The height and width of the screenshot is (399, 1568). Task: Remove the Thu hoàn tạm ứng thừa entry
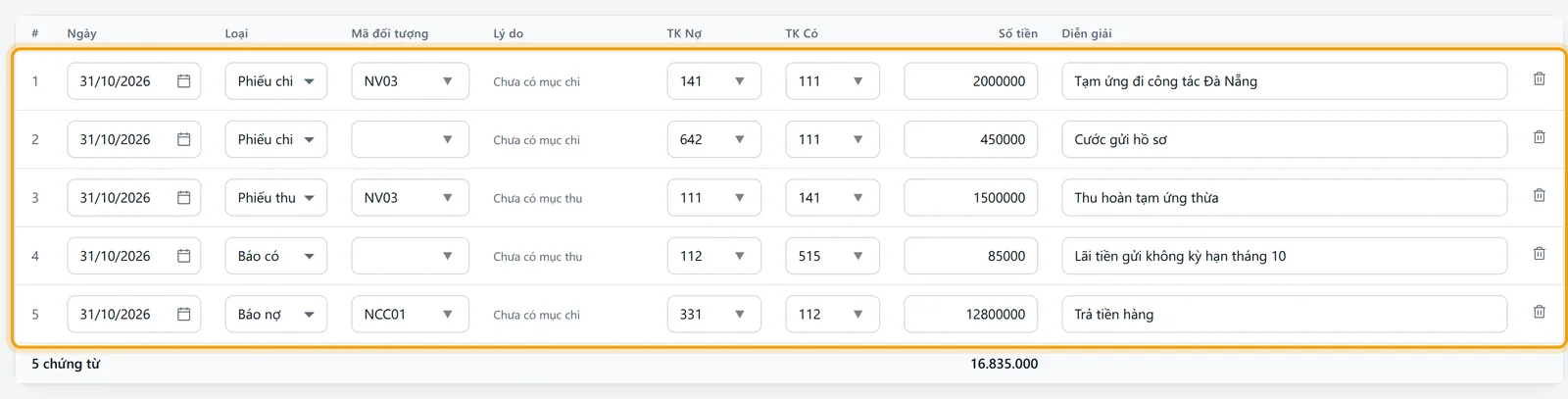click(1539, 196)
